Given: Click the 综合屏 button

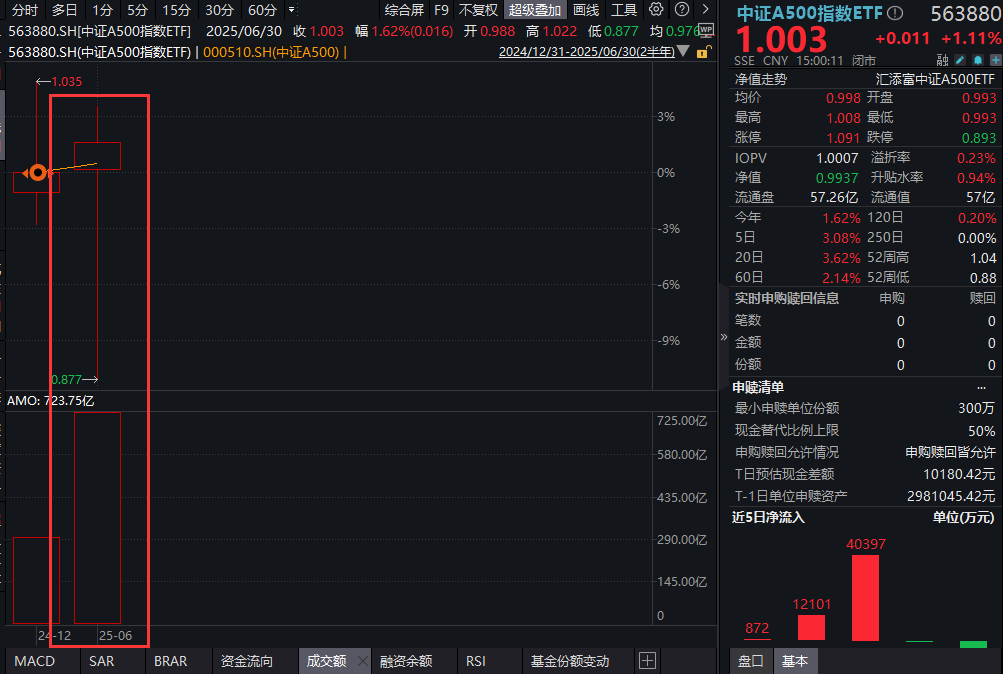Looking at the screenshot, I should coord(404,10).
